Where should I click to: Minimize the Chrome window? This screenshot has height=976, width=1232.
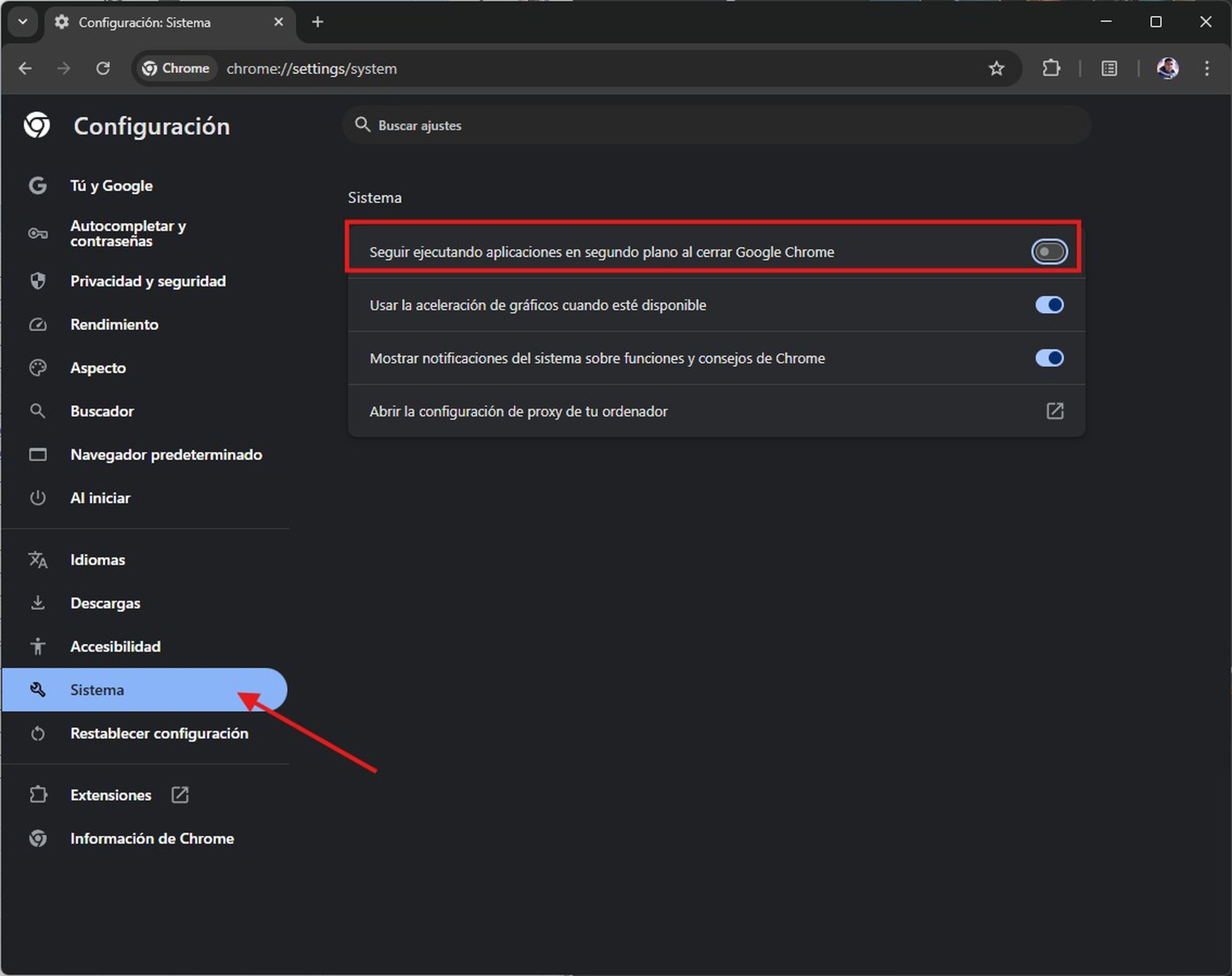point(1106,22)
